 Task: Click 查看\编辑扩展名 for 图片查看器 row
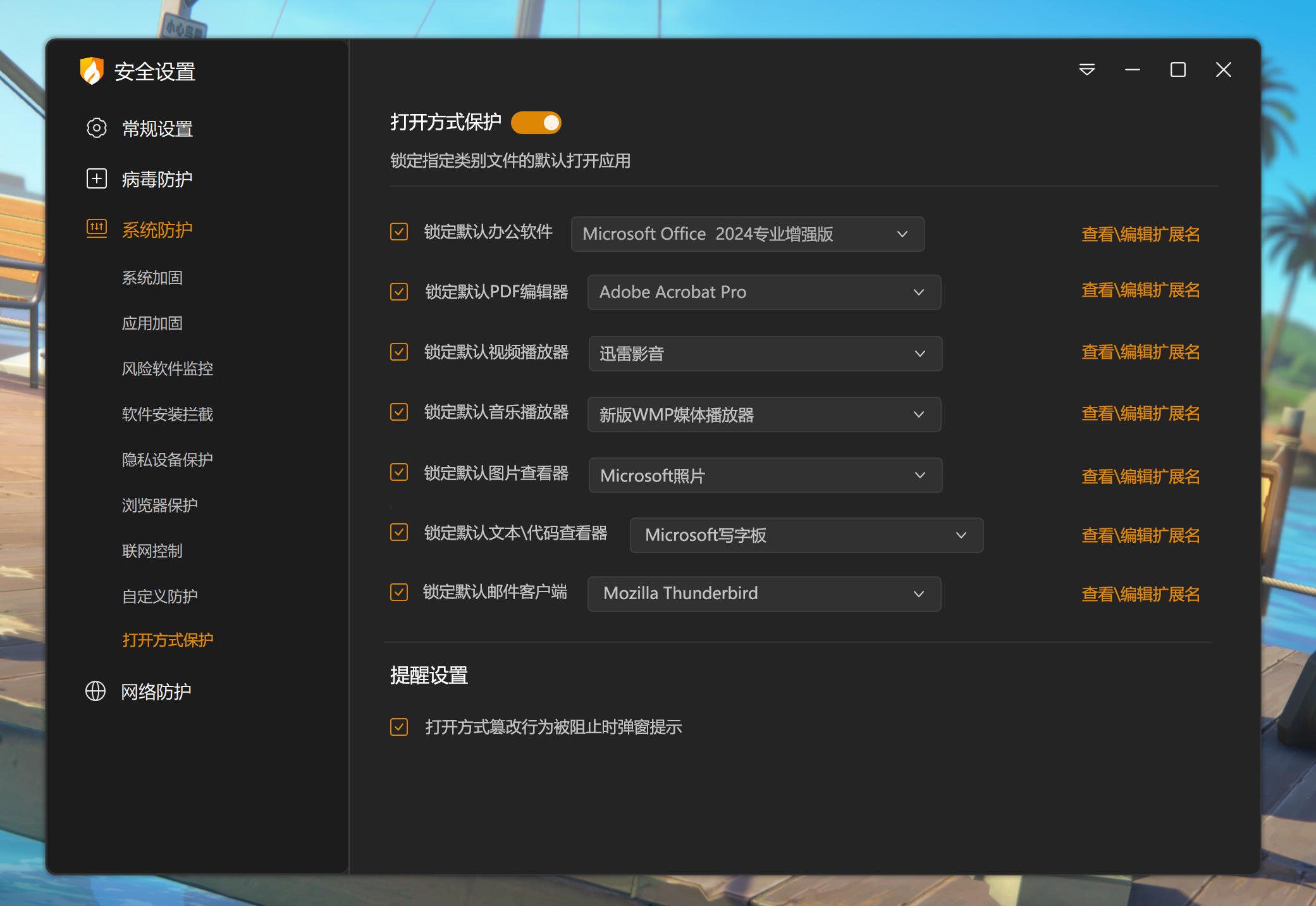(1140, 476)
